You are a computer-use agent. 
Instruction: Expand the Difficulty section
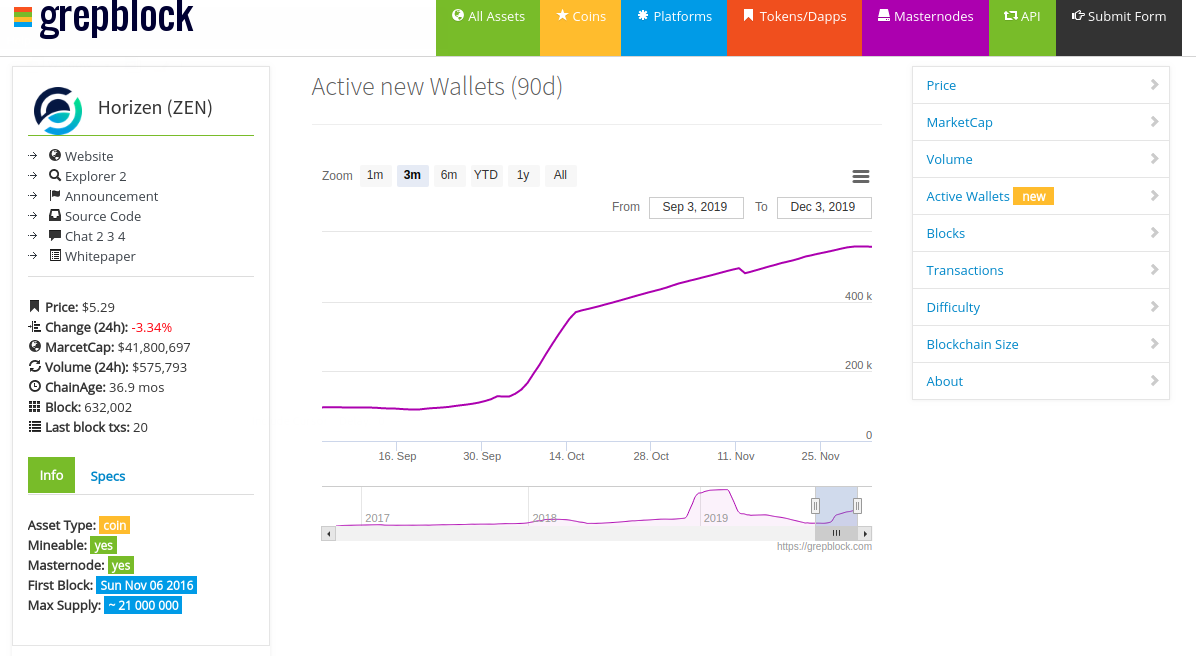point(1040,307)
